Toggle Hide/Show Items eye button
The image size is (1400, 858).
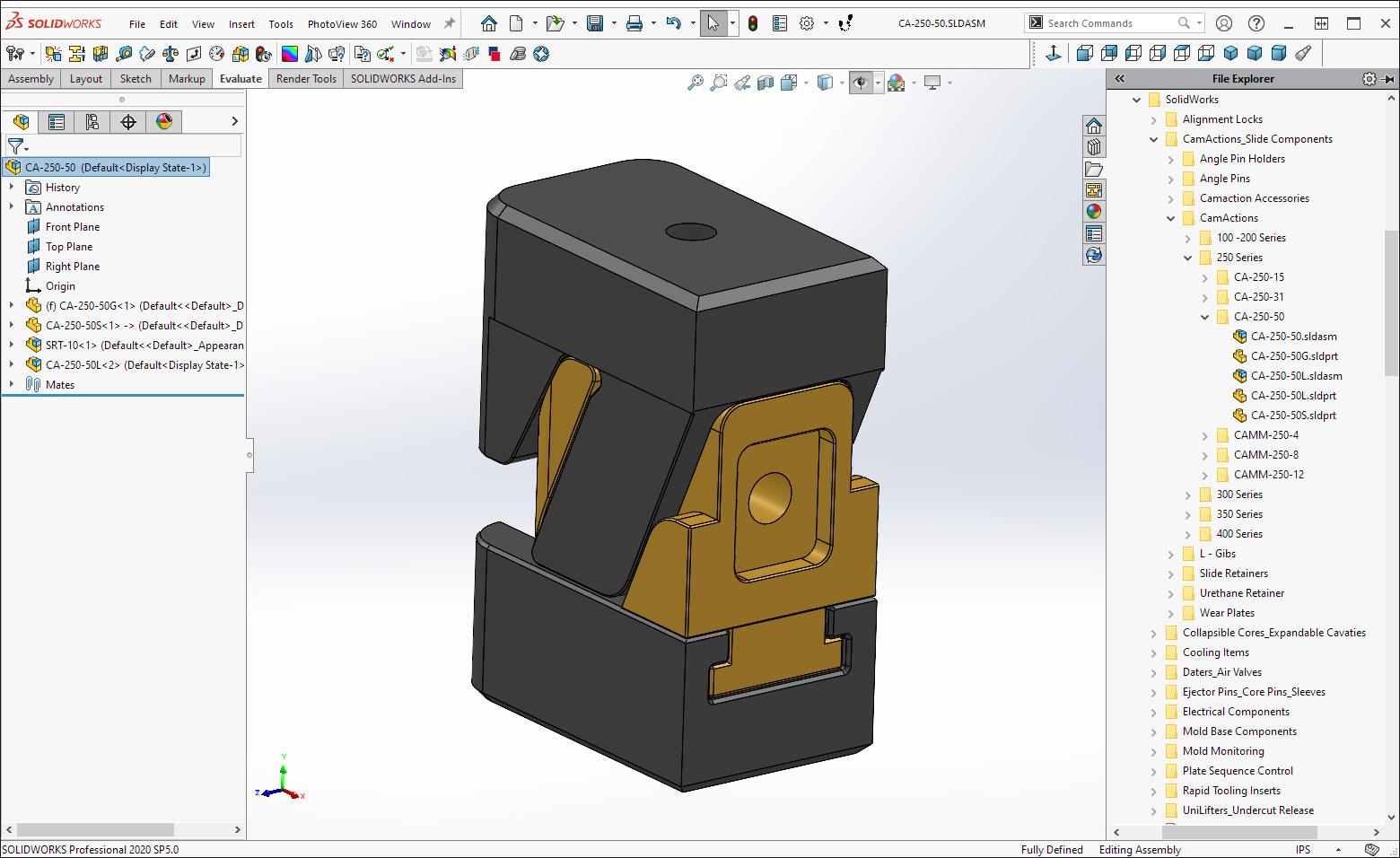[x=861, y=83]
